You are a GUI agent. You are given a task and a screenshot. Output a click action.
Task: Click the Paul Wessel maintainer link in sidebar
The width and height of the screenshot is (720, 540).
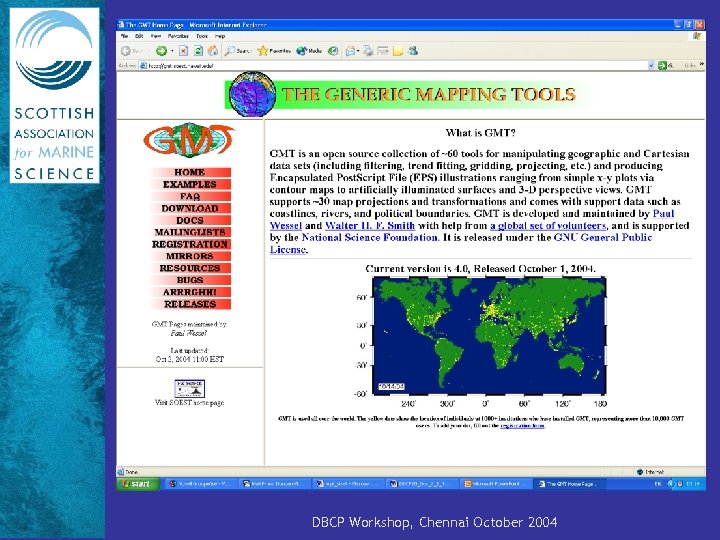[x=189, y=333]
